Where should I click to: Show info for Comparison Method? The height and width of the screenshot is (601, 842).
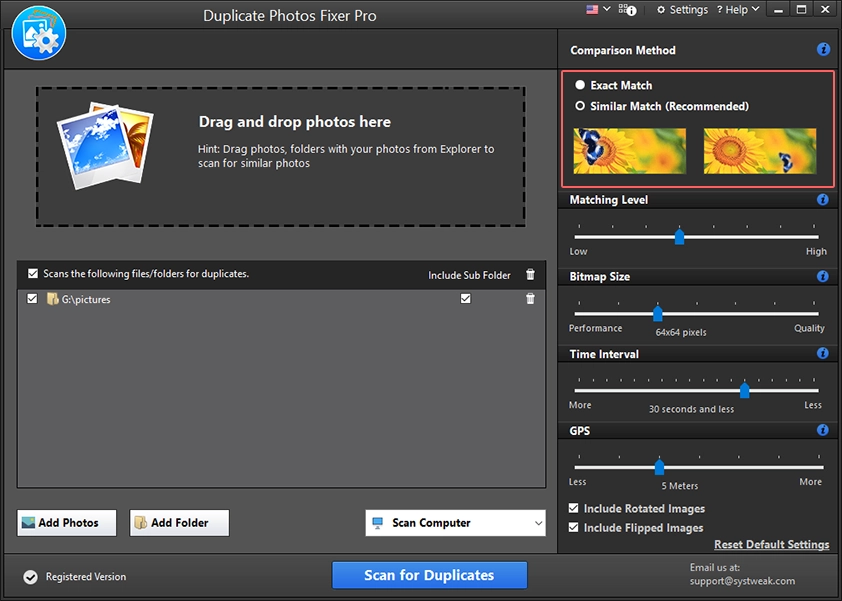[823, 49]
